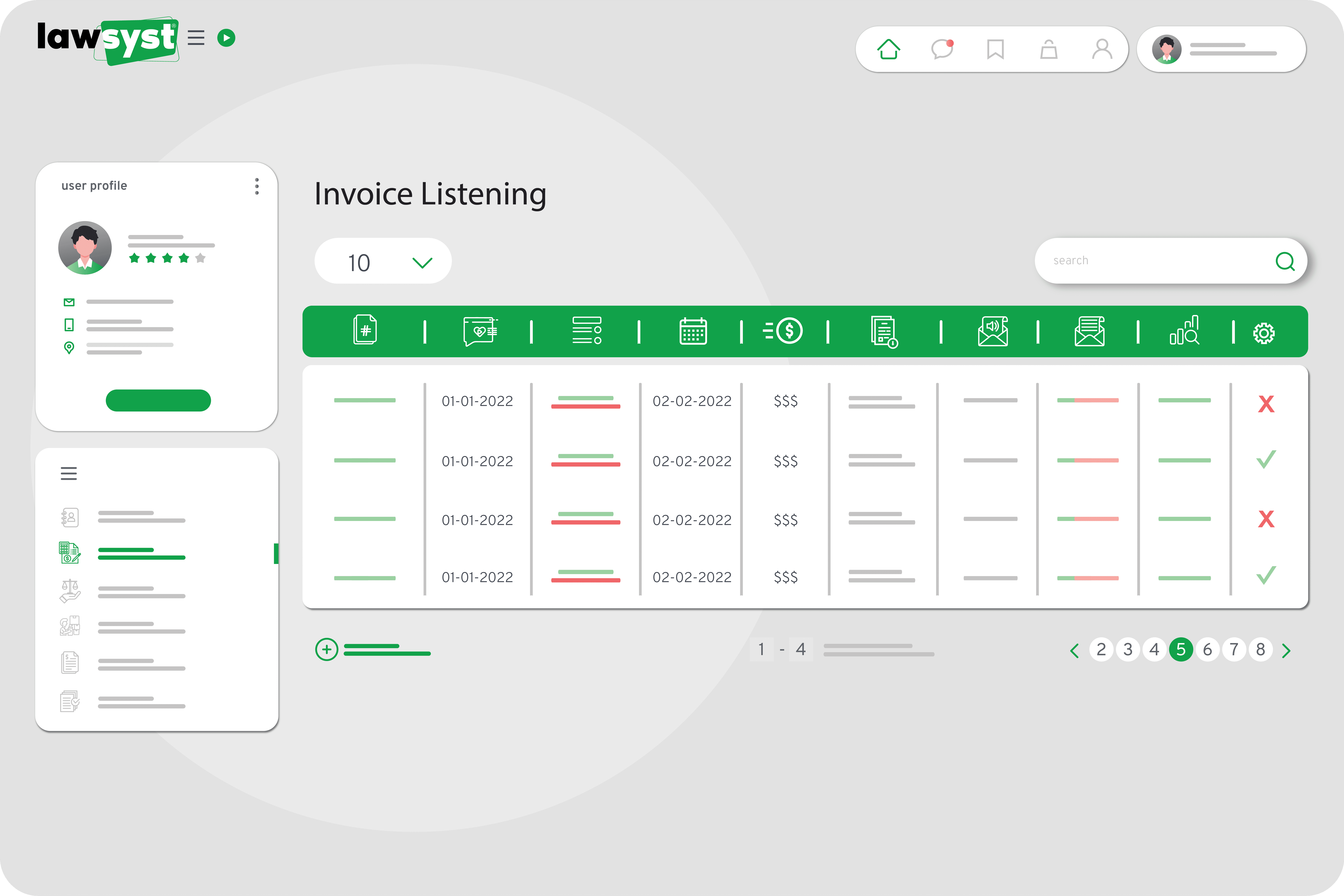Click the bookmark icon in top bar
Viewport: 1344px width, 896px height.
[995, 49]
